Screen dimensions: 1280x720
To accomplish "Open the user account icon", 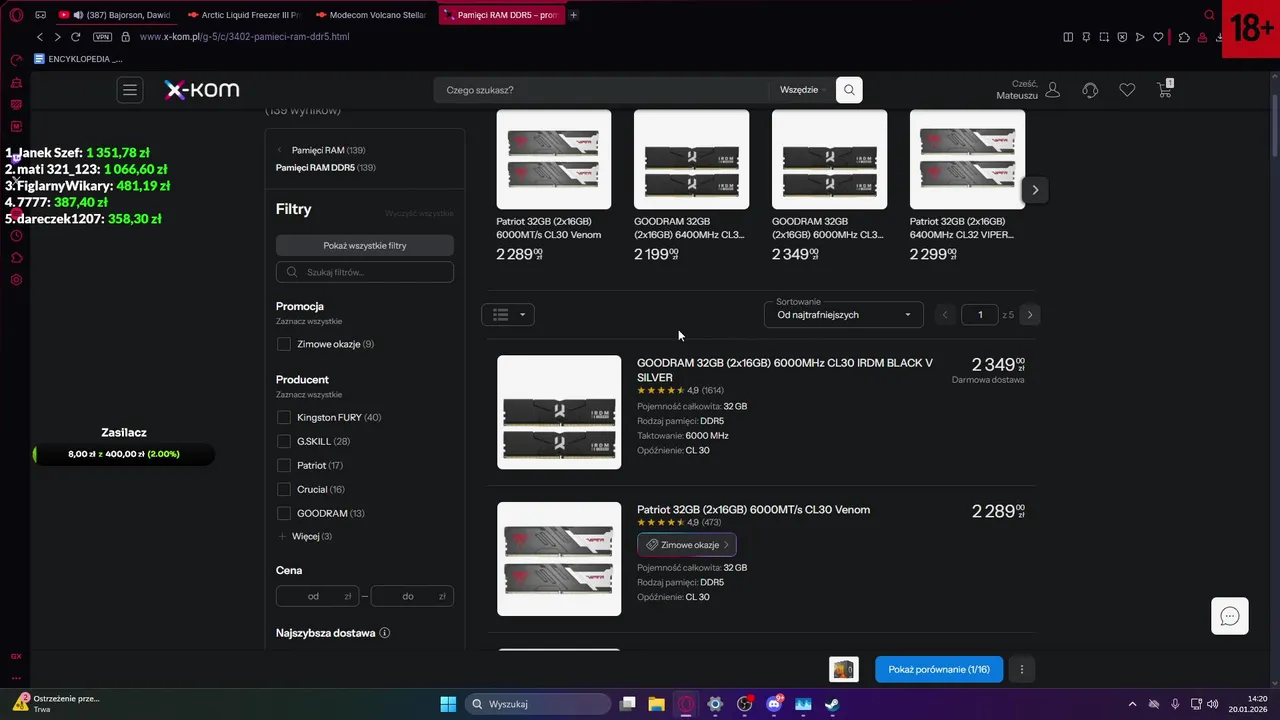I will pyautogui.click(x=1052, y=90).
